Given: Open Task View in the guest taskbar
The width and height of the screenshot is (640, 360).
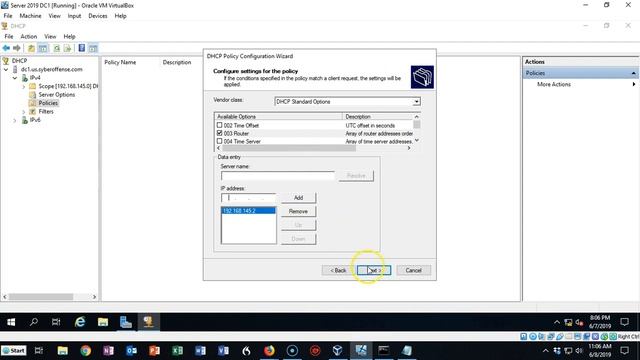Looking at the screenshot, I should pos(56,322).
